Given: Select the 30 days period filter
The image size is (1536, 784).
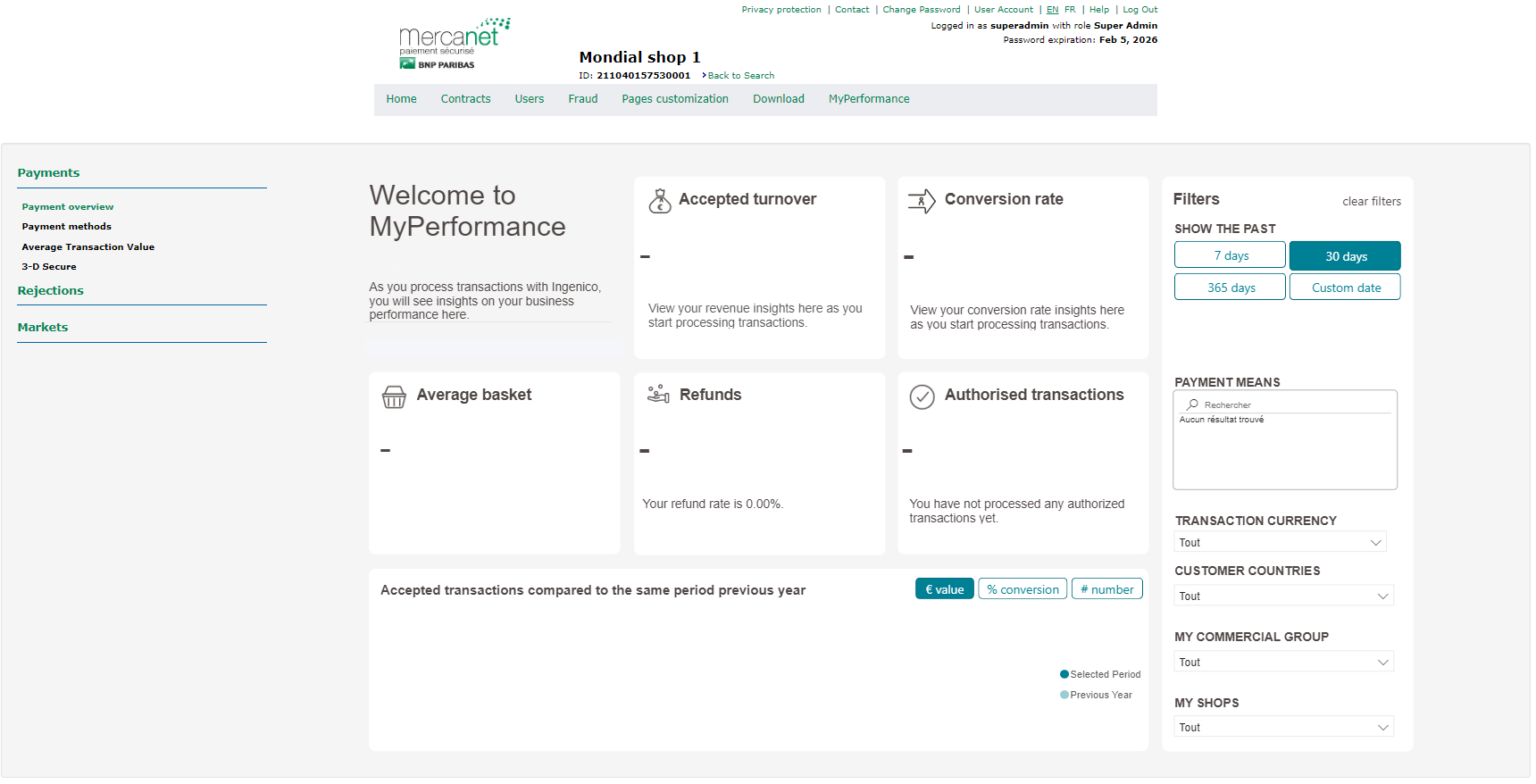Looking at the screenshot, I should (x=1345, y=256).
